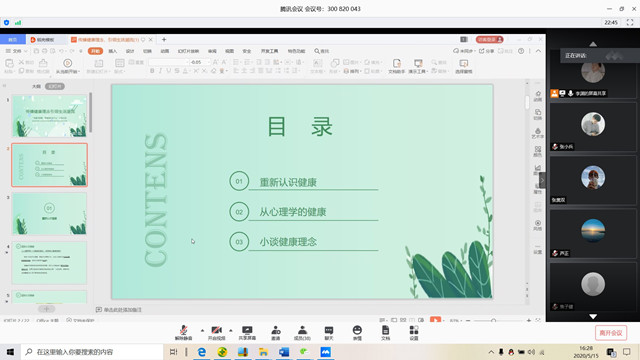Viewport: 640px width, 360px height.
Task: Close the current presentation document tab
Action: point(151,40)
